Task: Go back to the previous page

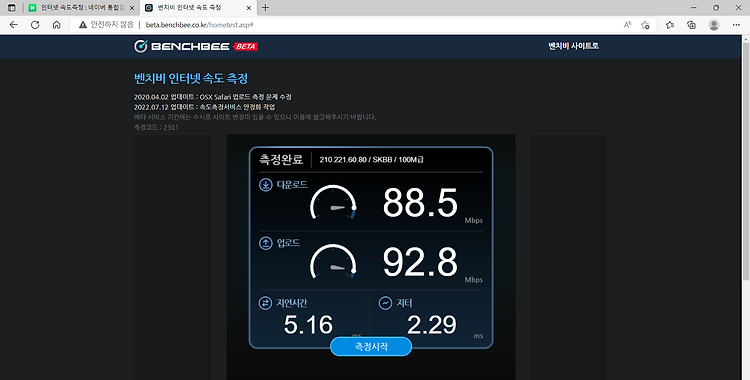Action: (13, 25)
